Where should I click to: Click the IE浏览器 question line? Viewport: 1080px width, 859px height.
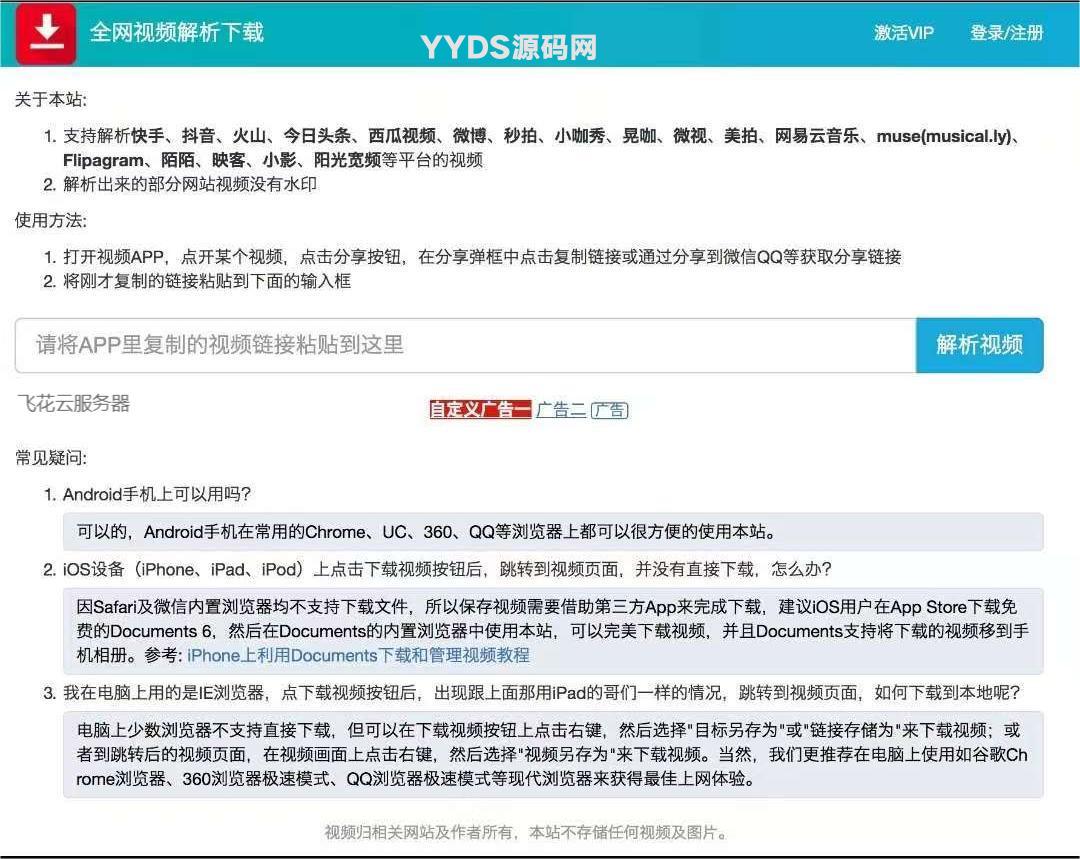coord(541,693)
